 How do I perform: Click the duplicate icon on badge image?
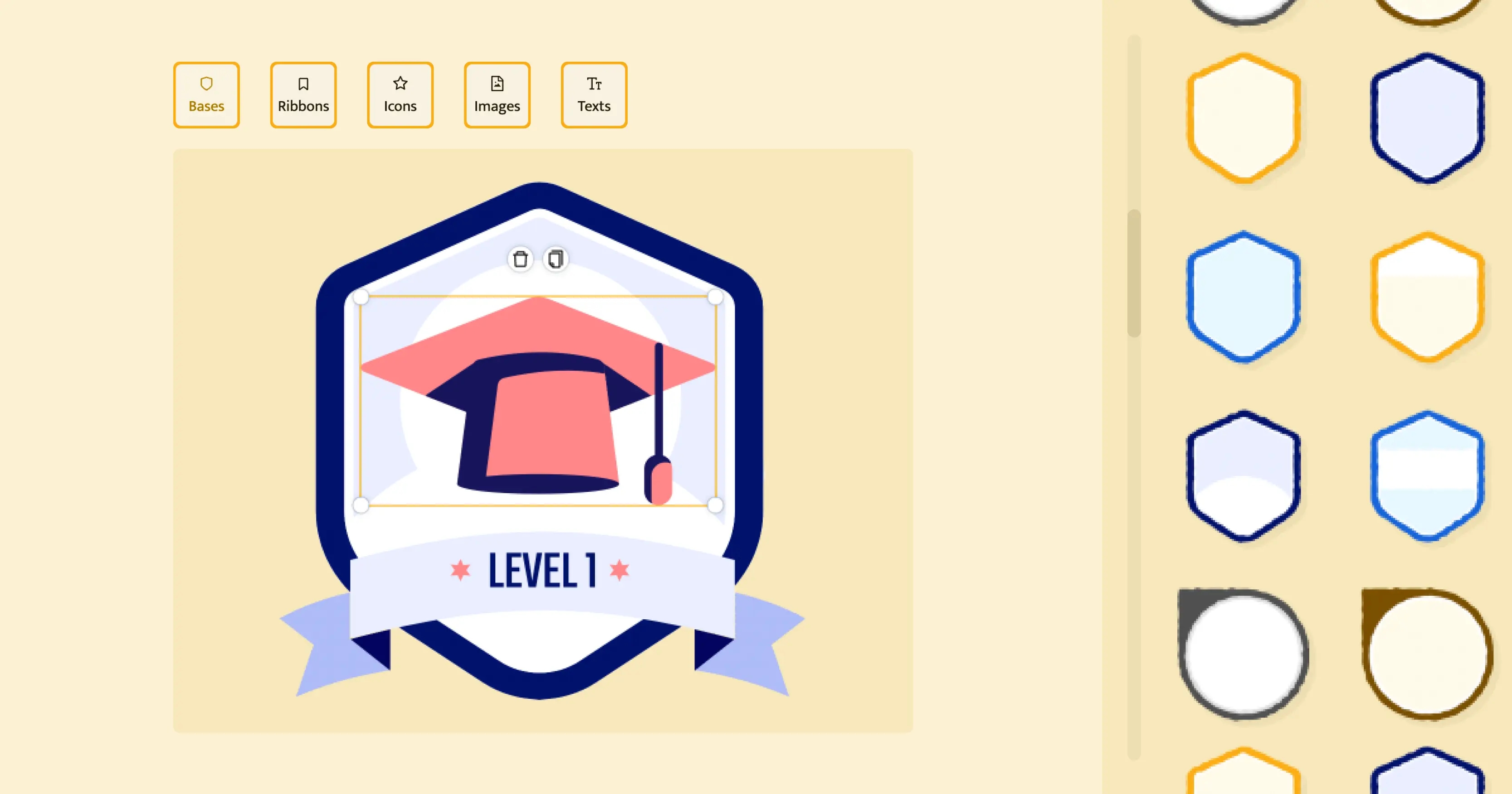556,259
